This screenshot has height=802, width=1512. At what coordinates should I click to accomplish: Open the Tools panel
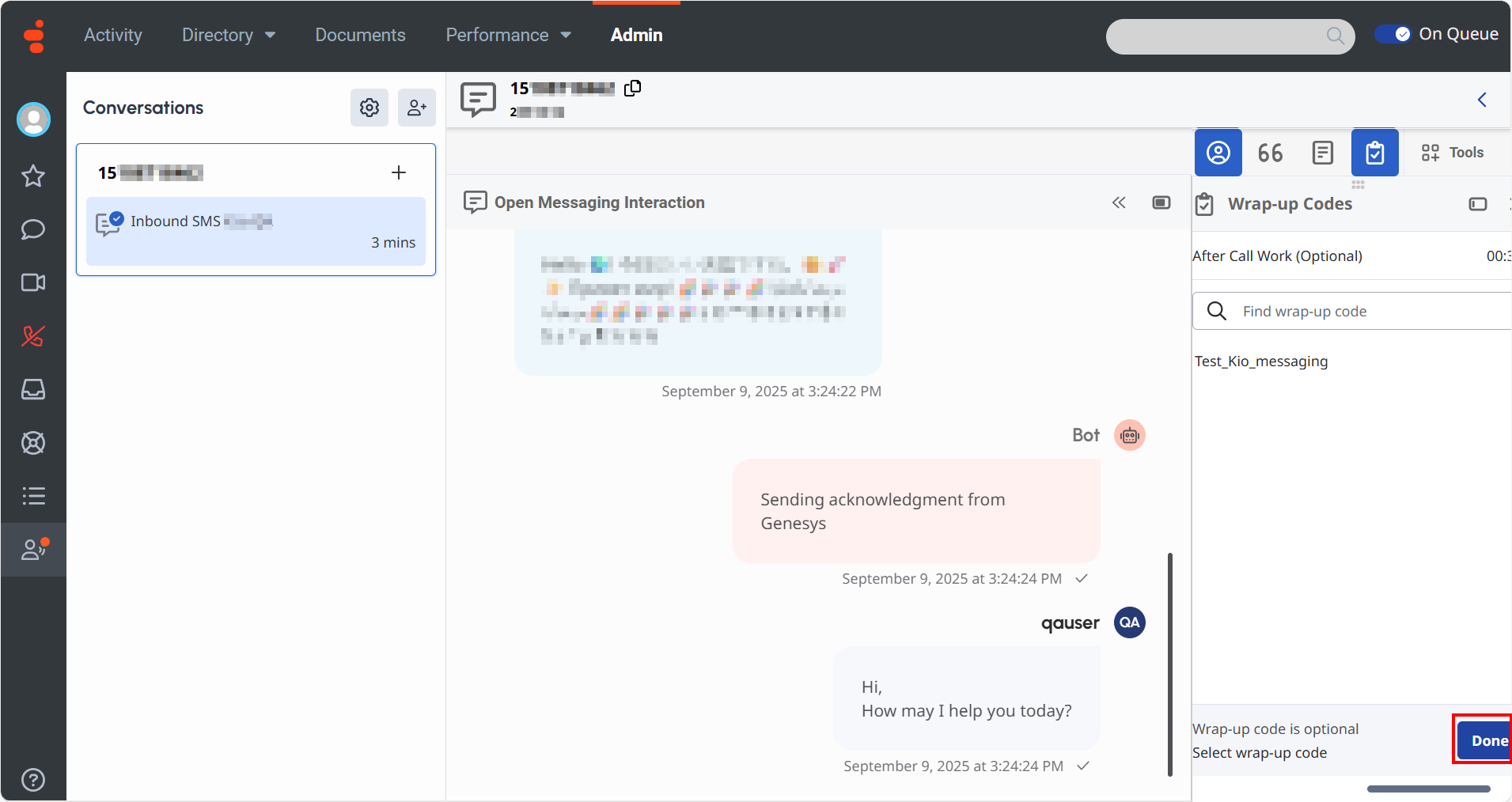(x=1453, y=153)
